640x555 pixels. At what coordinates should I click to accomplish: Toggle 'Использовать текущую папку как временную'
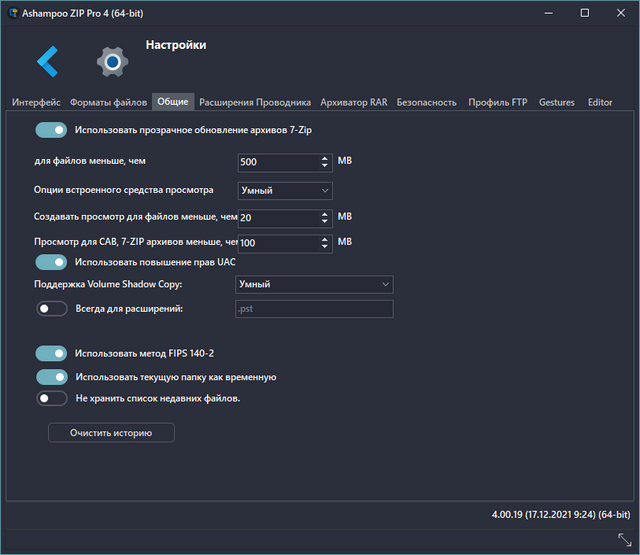[x=51, y=377]
